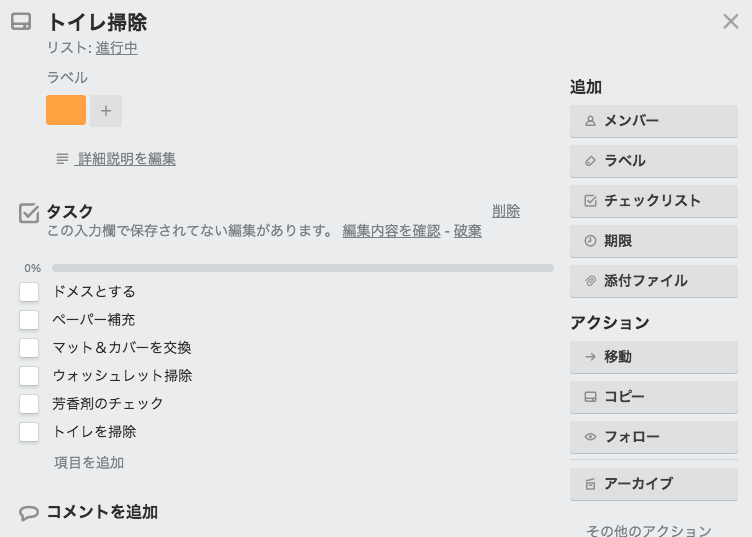
Task: Tick the ペーパー補充 checkbox
Action: [x=30, y=320]
